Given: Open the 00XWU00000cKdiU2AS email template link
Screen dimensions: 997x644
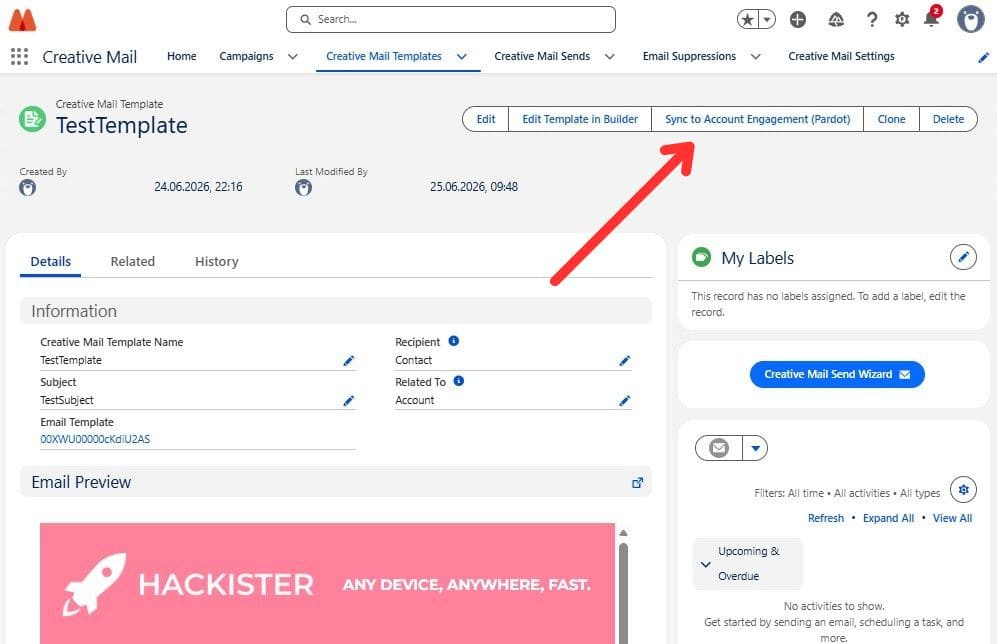Looking at the screenshot, I should click(95, 439).
